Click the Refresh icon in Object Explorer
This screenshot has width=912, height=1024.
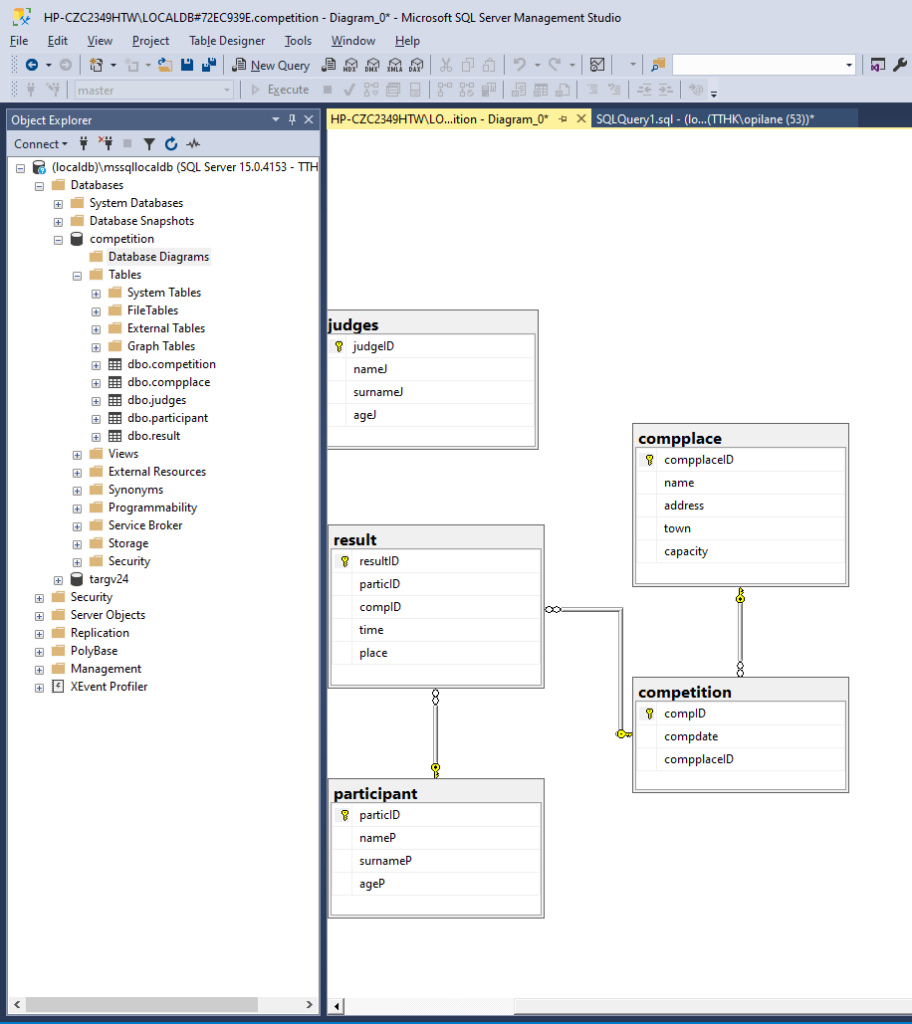[171, 144]
